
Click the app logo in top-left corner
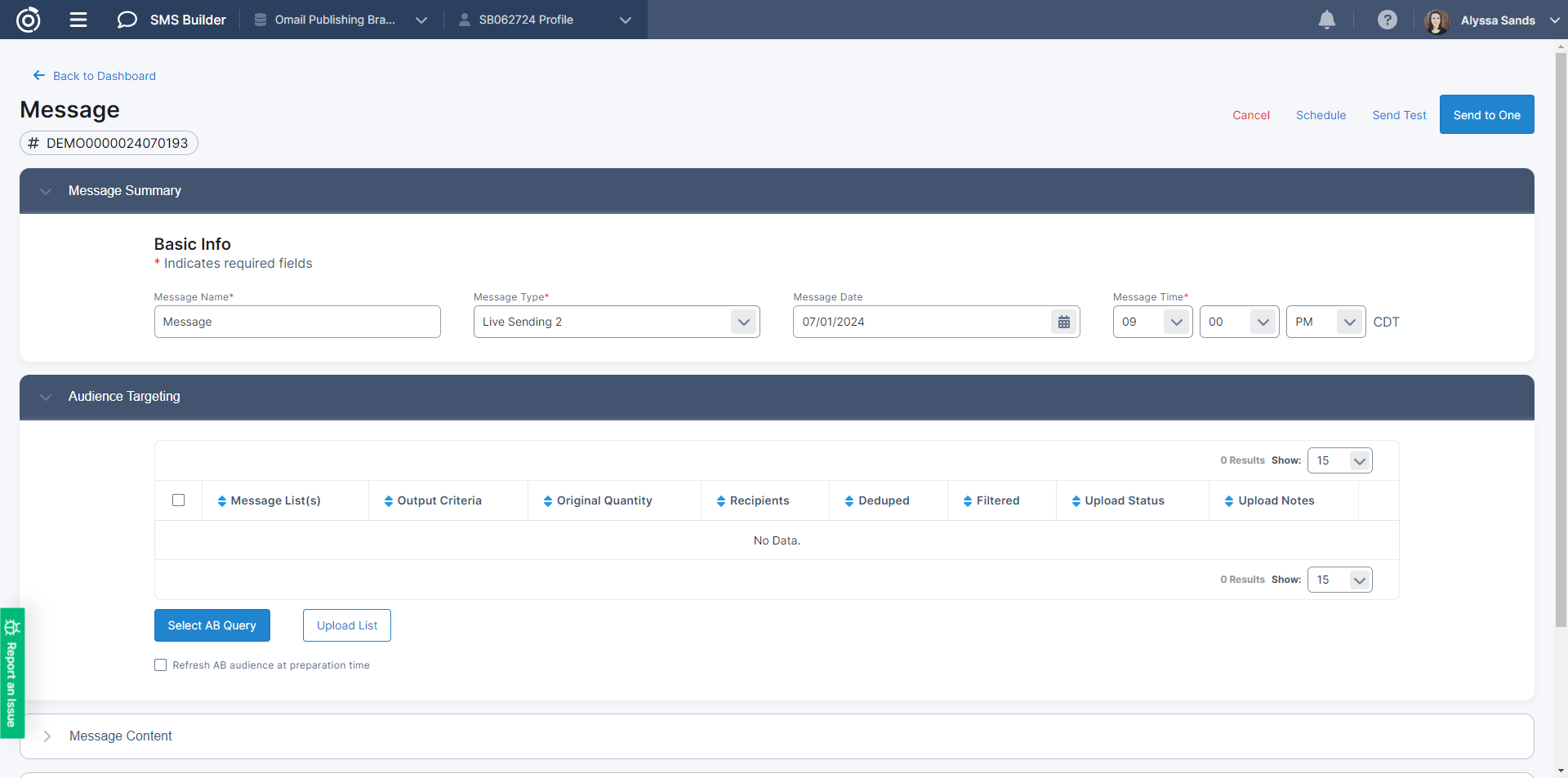29,20
